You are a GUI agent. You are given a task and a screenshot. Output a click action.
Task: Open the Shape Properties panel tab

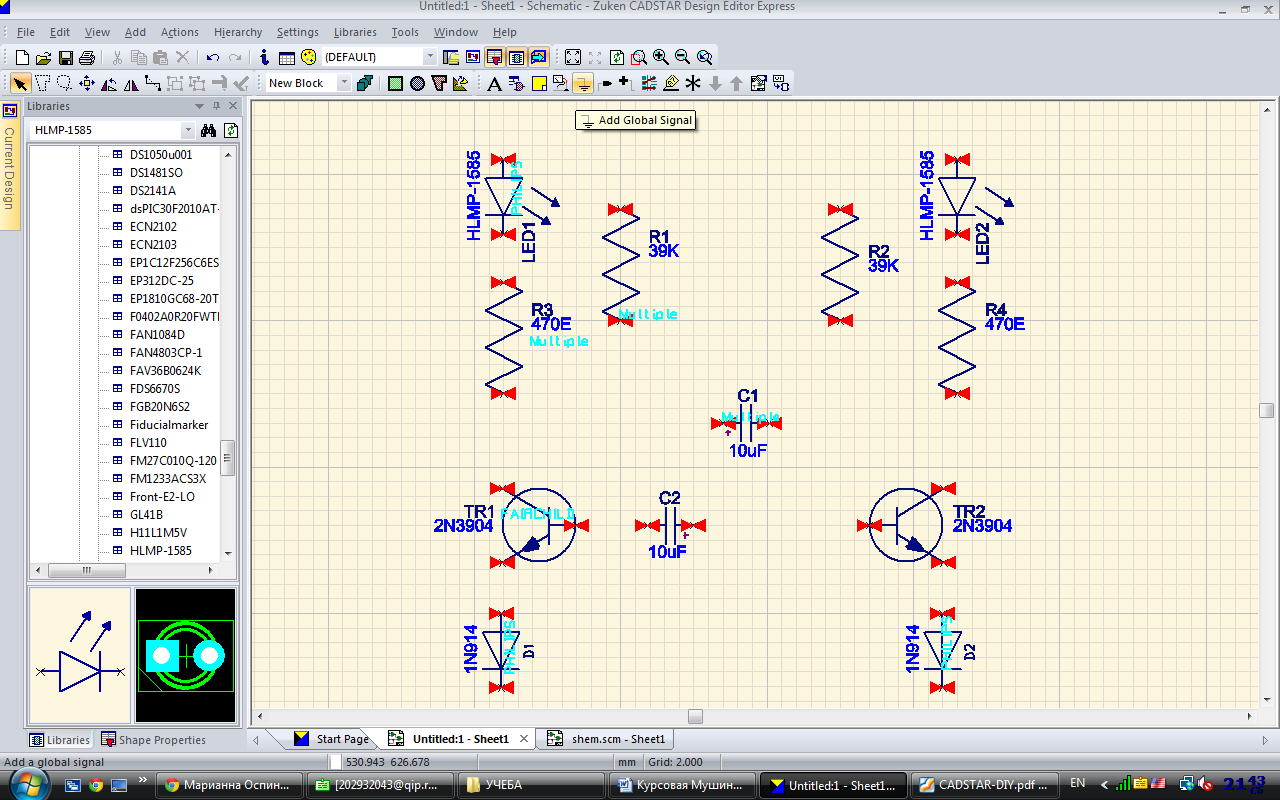(x=152, y=740)
